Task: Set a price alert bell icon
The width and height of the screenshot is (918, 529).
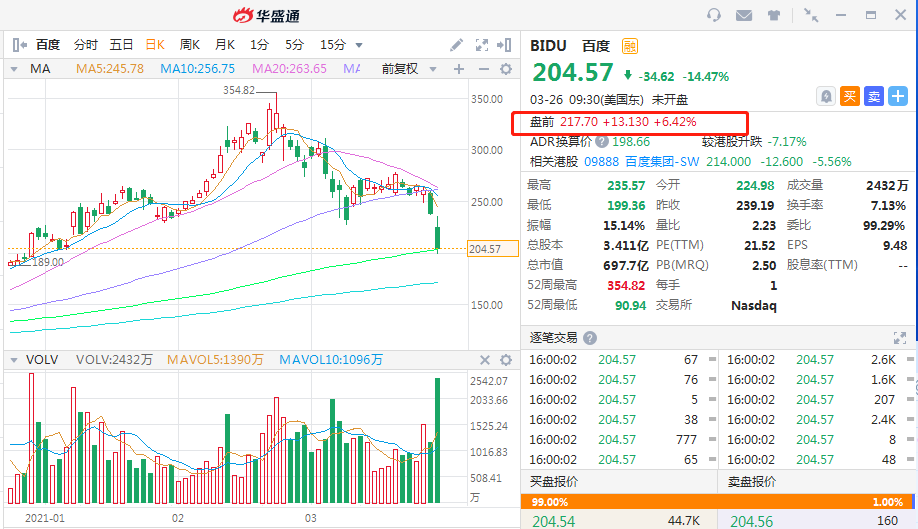Action: (825, 97)
